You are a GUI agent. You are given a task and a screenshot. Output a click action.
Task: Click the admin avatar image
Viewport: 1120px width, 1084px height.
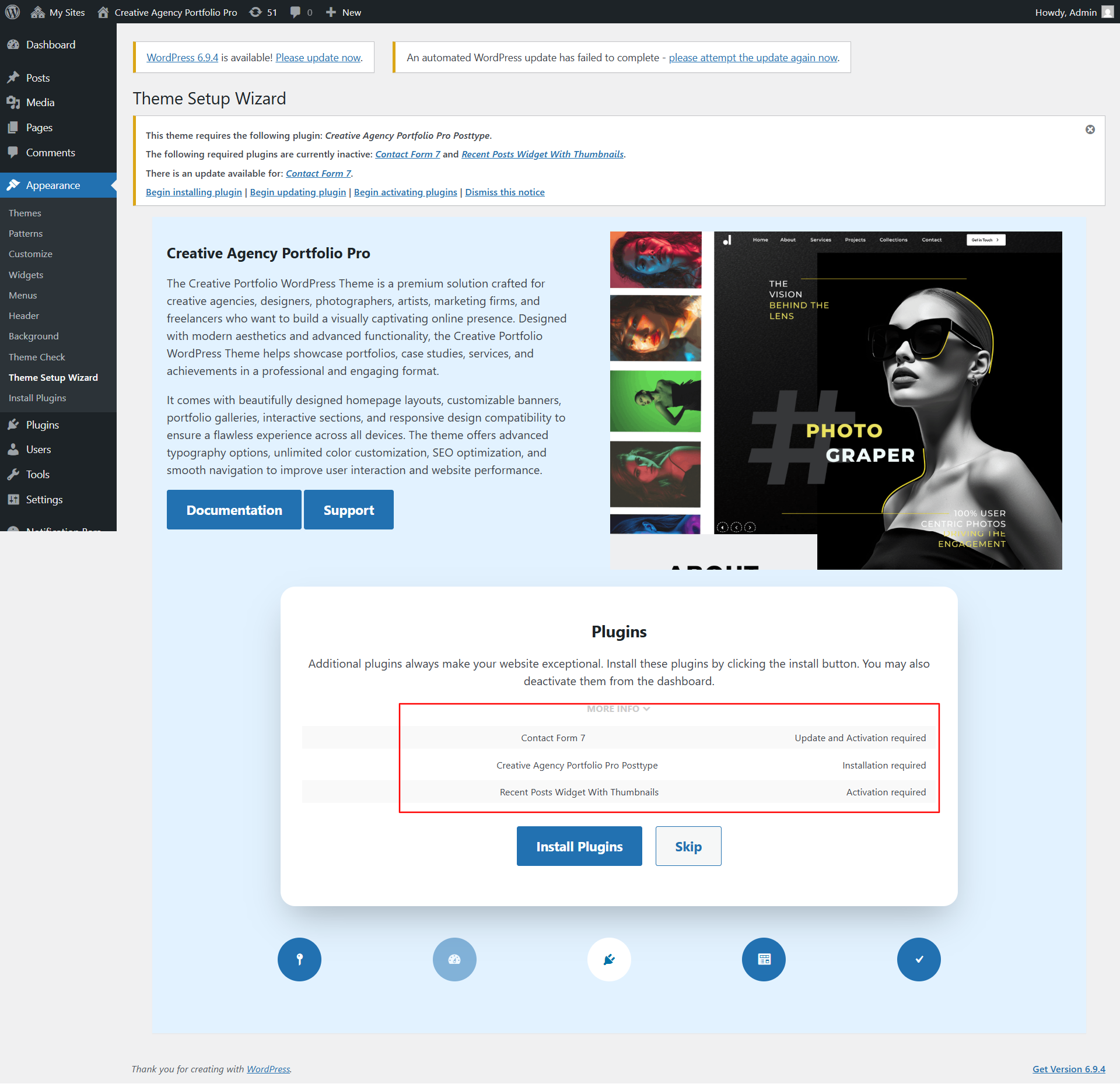[x=1108, y=12]
